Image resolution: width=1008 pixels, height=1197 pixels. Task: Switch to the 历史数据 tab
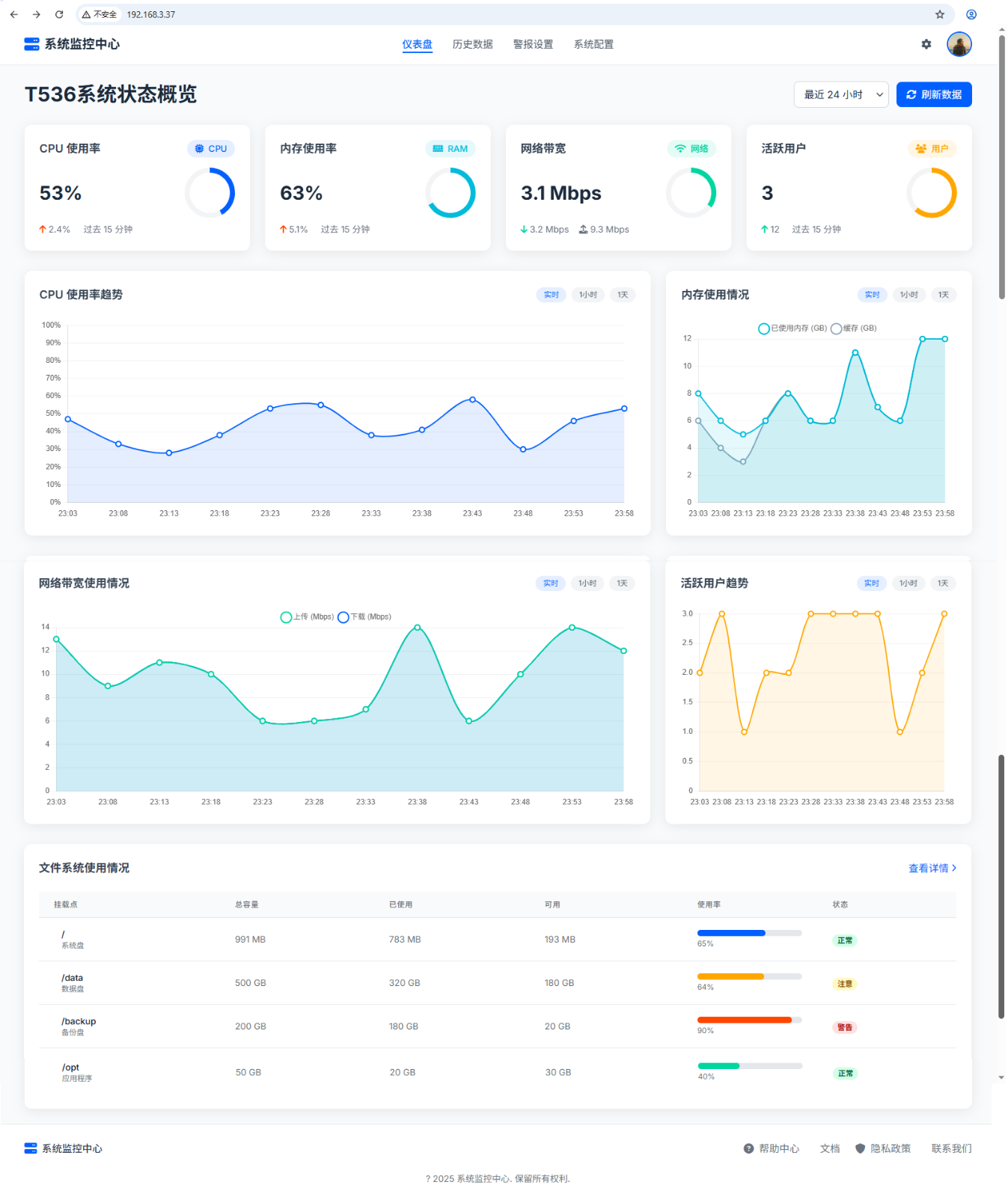472,44
